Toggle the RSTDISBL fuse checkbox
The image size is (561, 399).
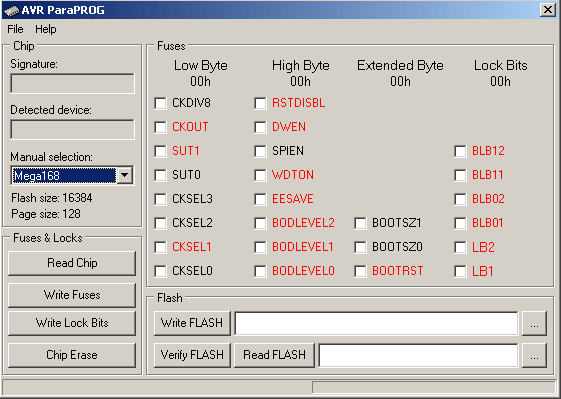pos(260,103)
